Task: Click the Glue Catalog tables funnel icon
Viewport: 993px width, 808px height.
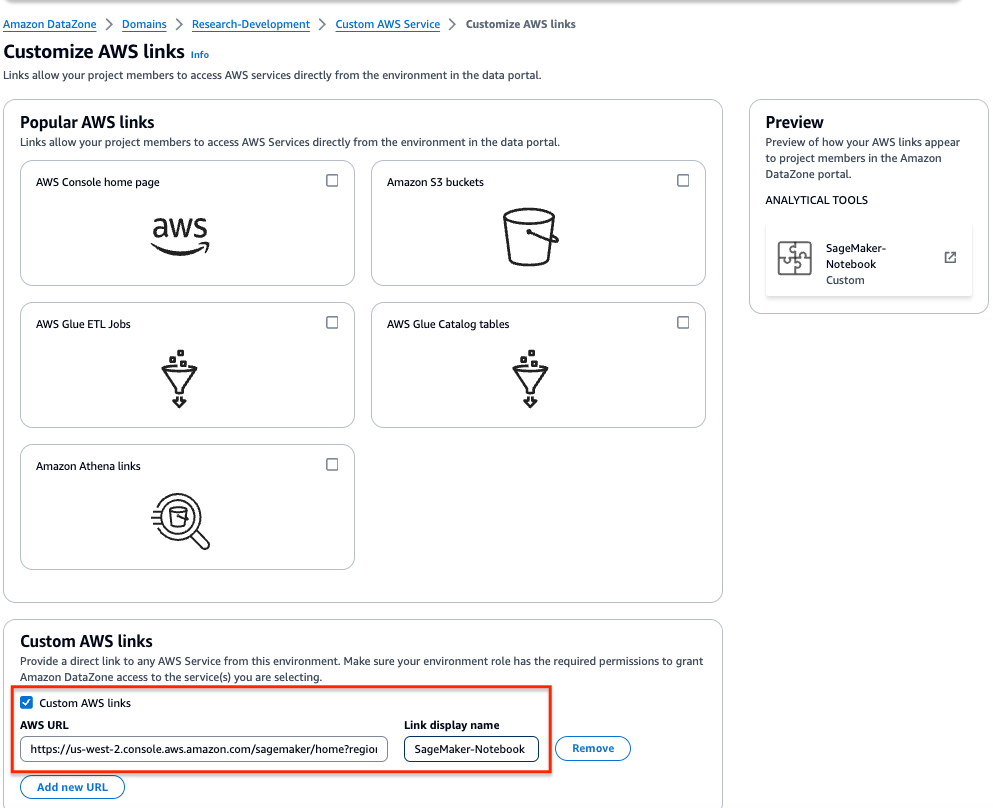Action: [530, 379]
